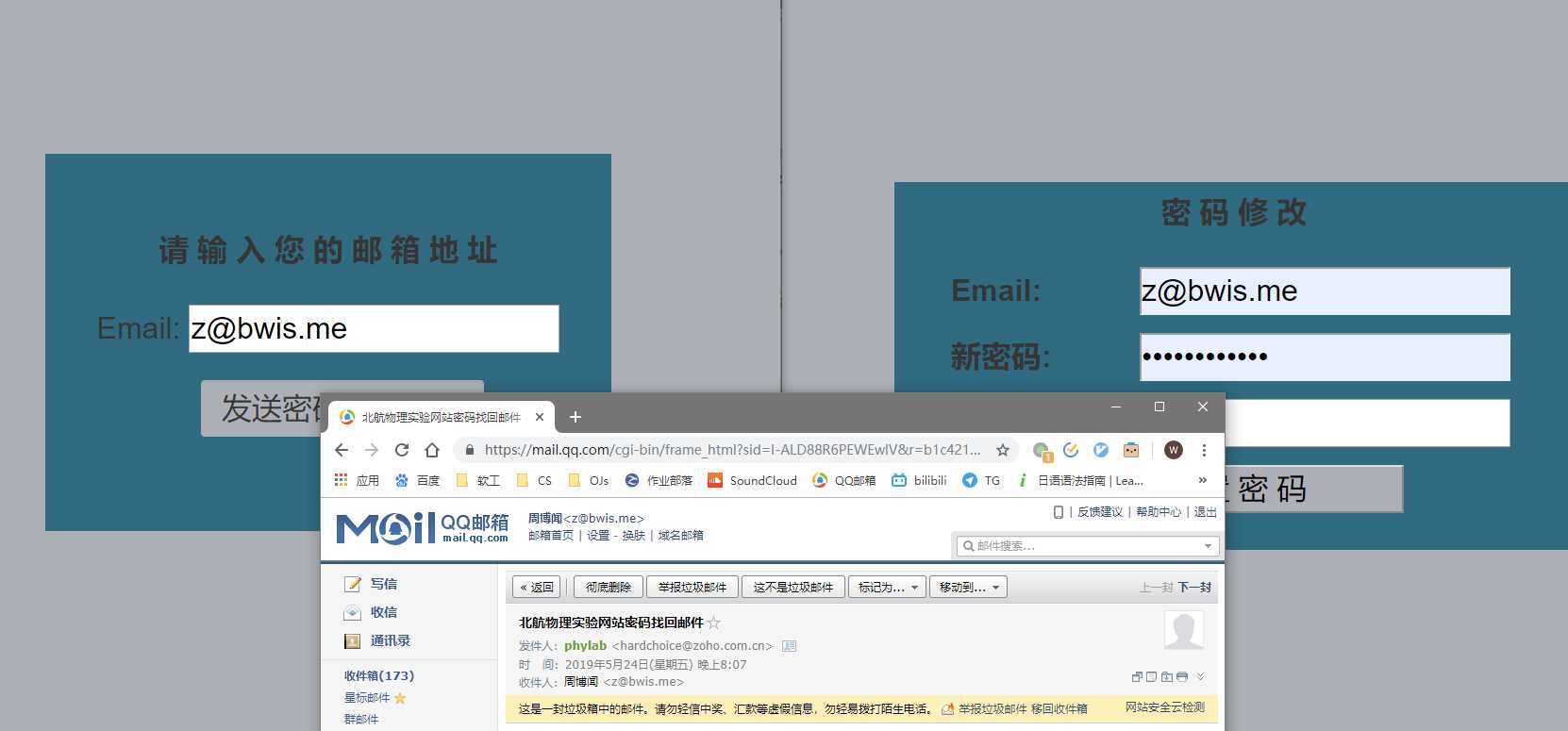Screen dimensions: 1568x731
Task: Expand email header details chevron
Action: 1200,676
